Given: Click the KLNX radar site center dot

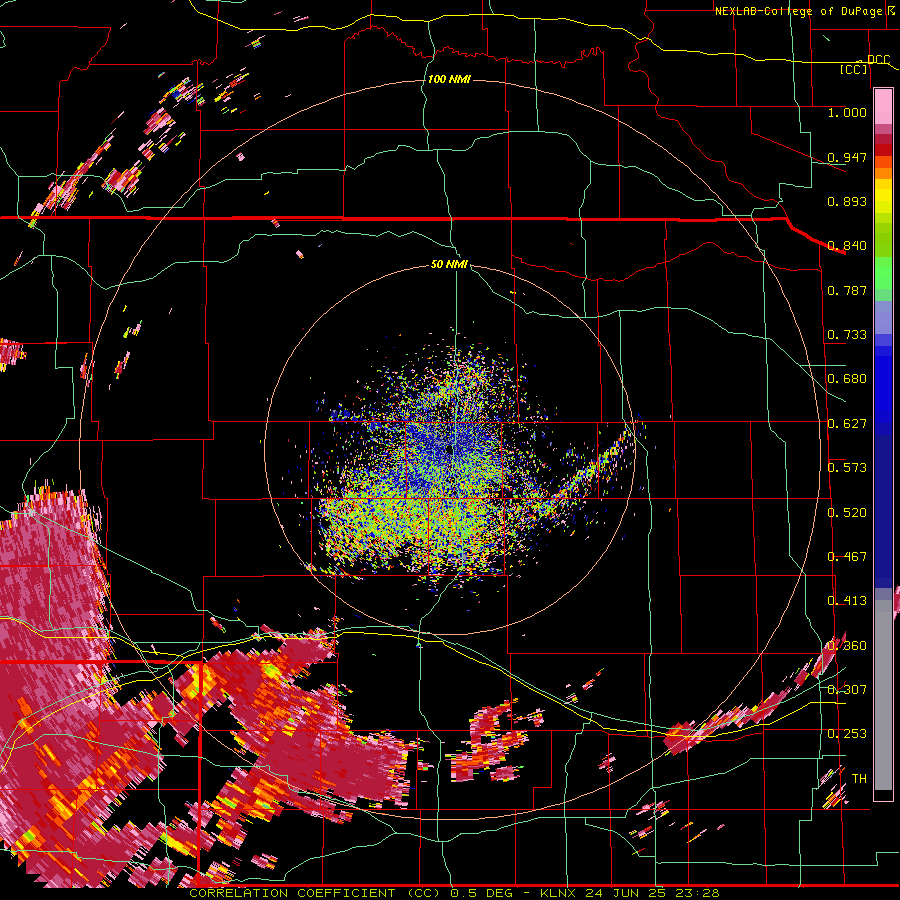Looking at the screenshot, I should coord(449,450).
